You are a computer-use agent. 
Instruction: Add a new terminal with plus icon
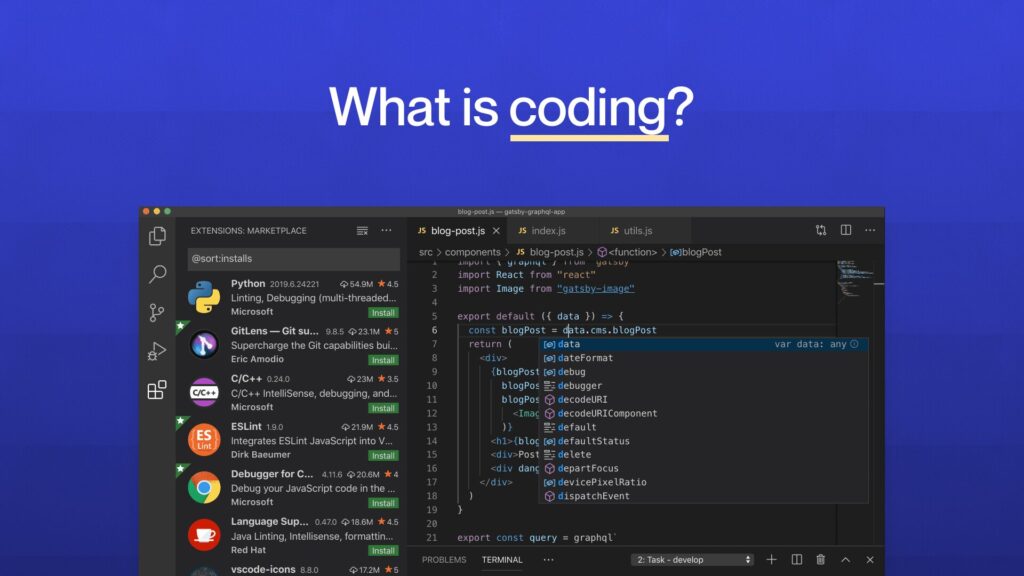(x=771, y=560)
